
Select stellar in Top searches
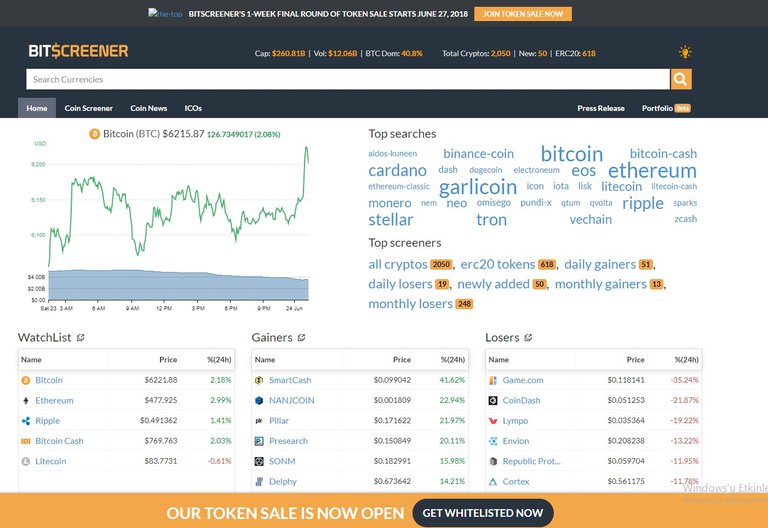pyautogui.click(x=390, y=220)
